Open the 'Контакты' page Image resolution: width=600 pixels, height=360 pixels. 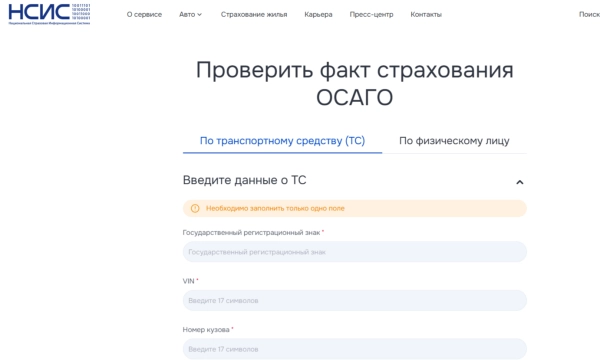pyautogui.click(x=426, y=15)
